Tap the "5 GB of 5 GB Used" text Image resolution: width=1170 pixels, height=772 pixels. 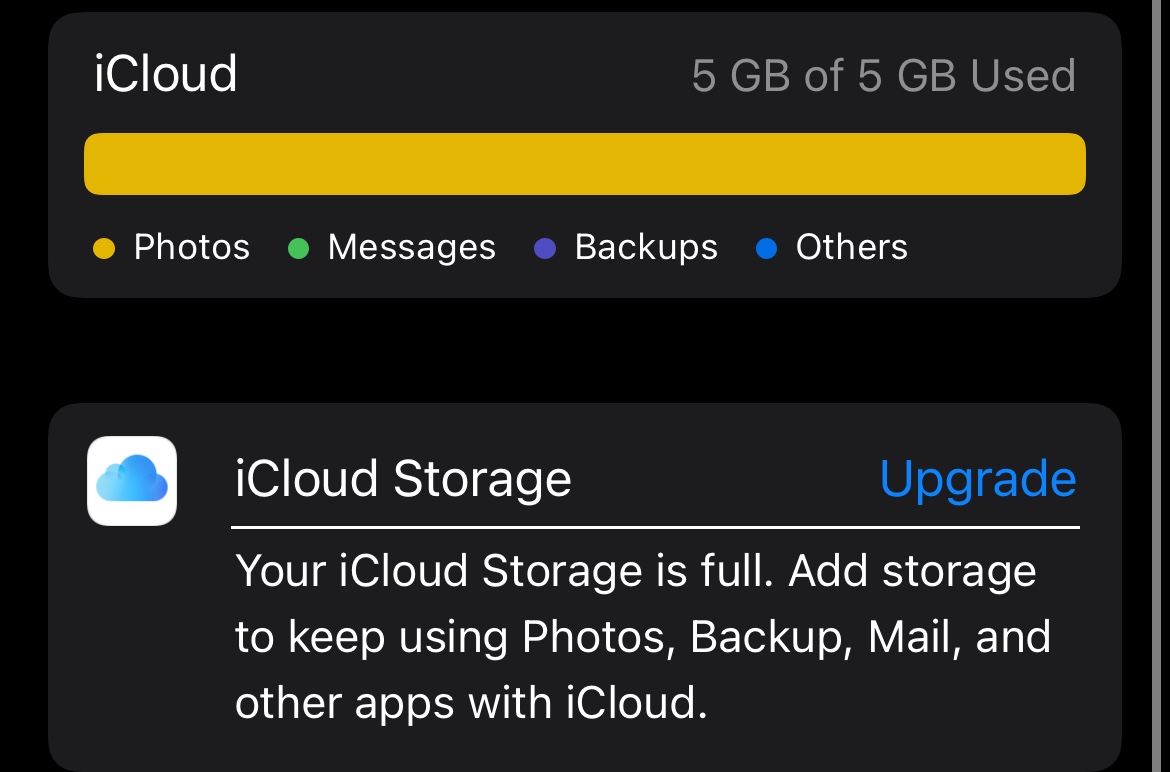click(883, 76)
